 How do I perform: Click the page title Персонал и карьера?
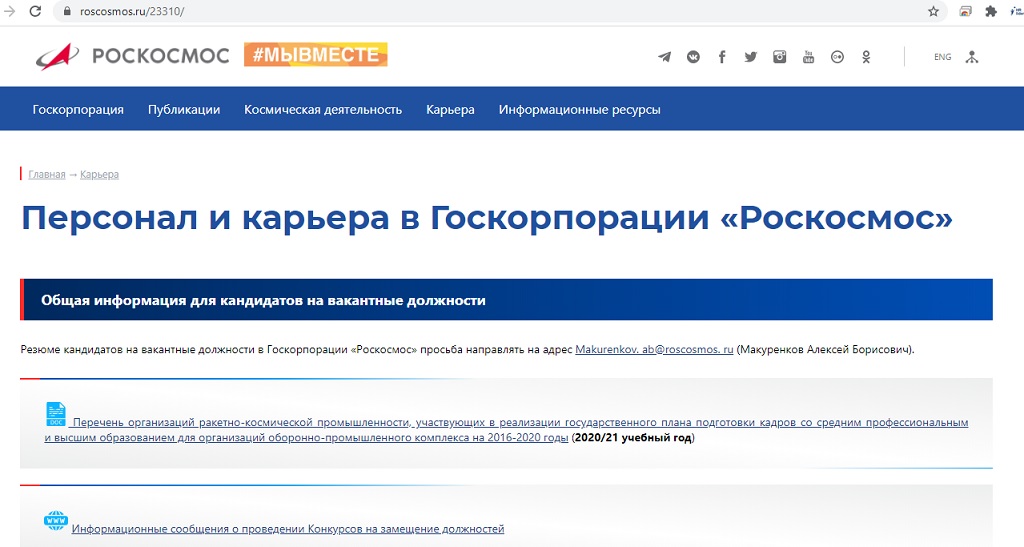tap(487, 217)
